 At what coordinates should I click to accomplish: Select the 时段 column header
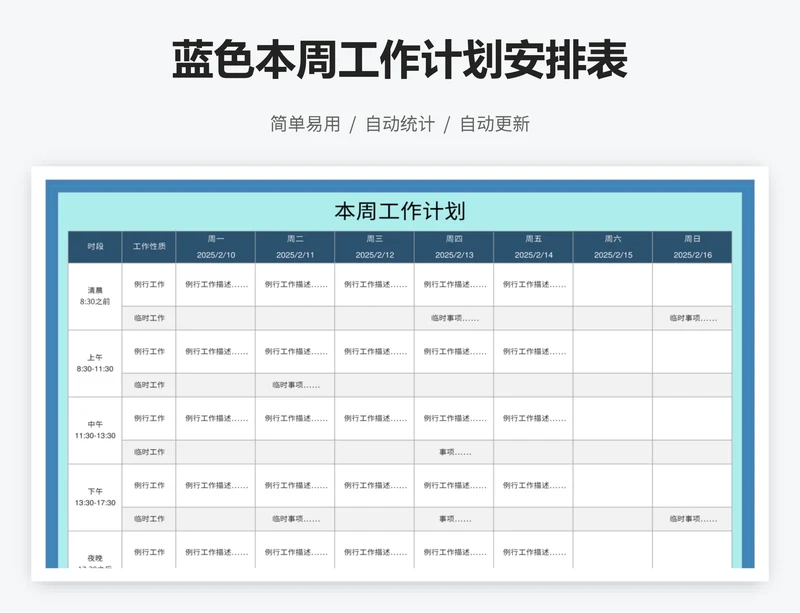(95, 247)
